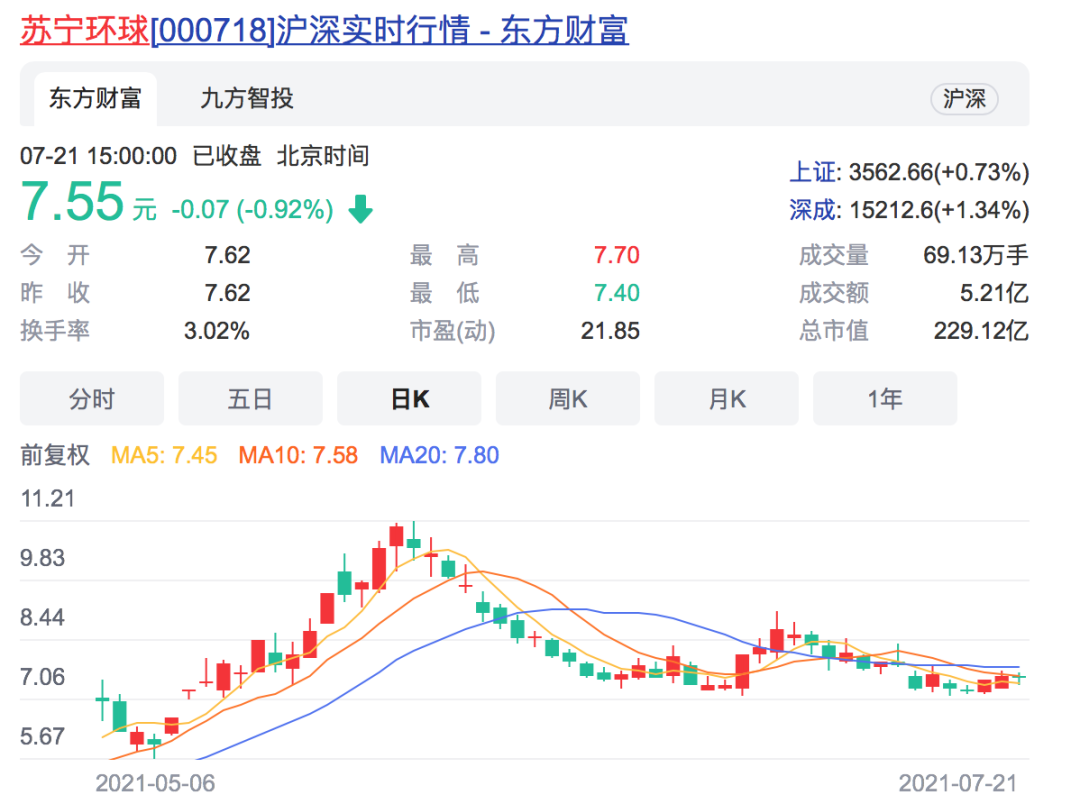1080x804 pixels.
Task: Click the 最低 value 7.40
Action: [616, 293]
